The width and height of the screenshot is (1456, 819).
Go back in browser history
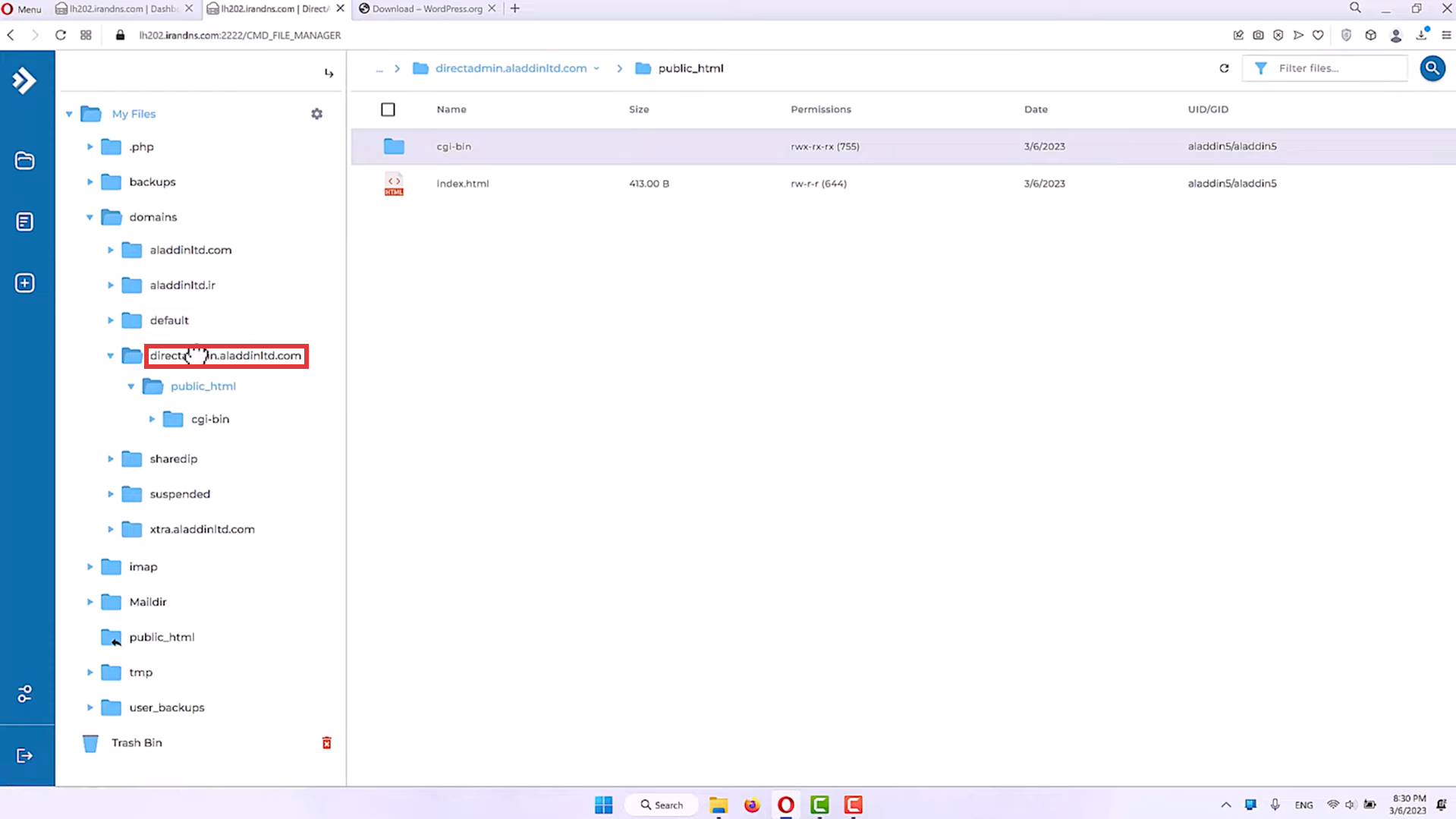click(x=11, y=35)
